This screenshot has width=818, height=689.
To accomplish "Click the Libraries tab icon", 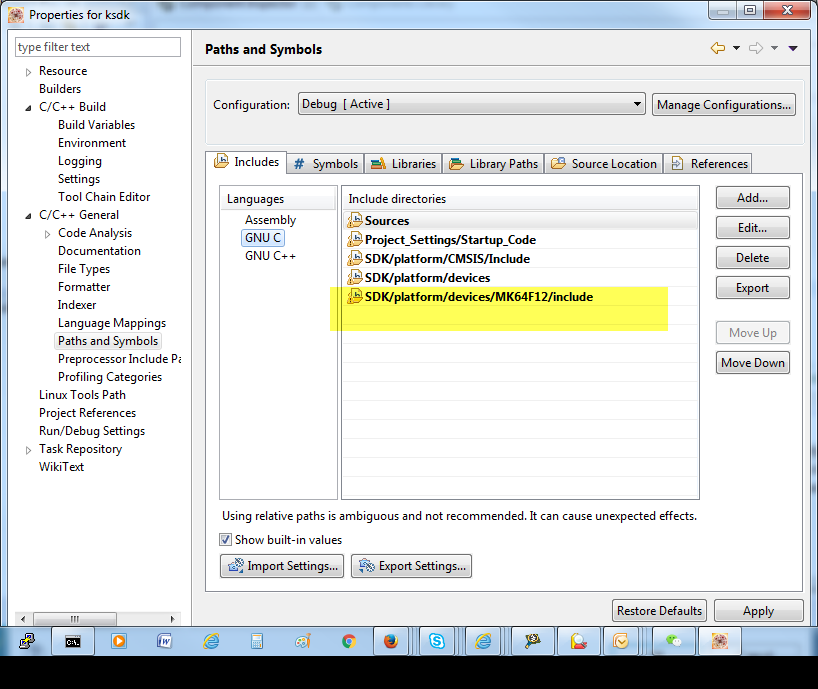I will pyautogui.click(x=378, y=164).
